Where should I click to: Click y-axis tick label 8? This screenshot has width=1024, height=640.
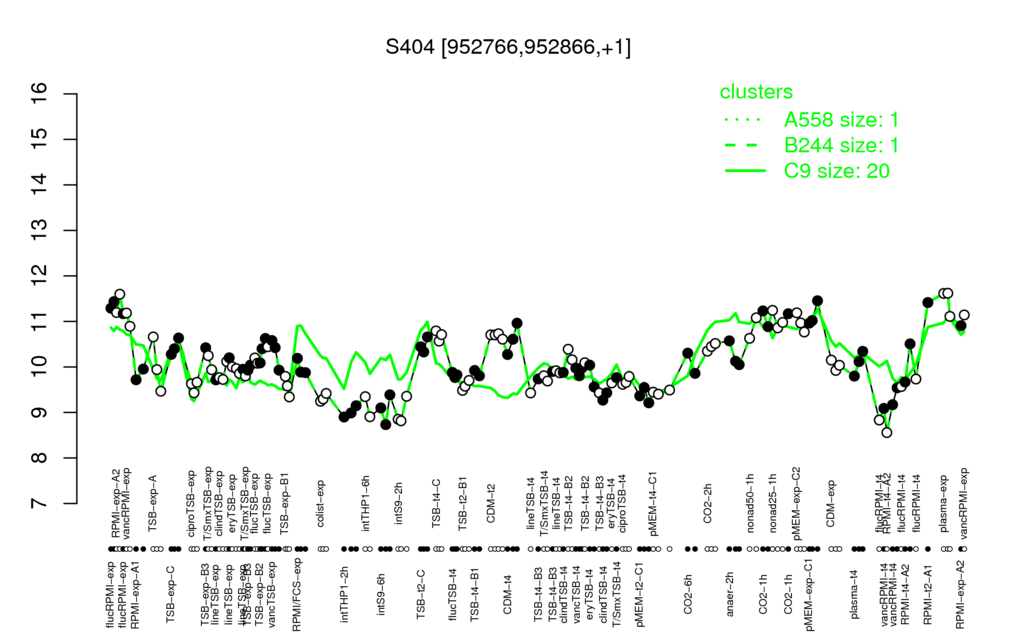click(40, 458)
